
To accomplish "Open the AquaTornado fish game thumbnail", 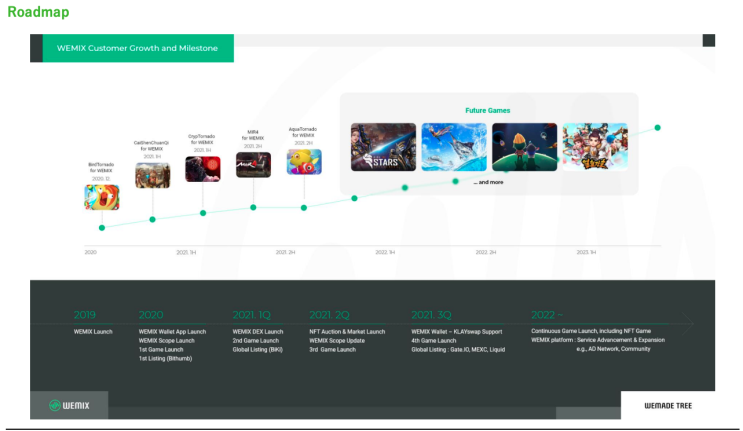I will pyautogui.click(x=304, y=162).
